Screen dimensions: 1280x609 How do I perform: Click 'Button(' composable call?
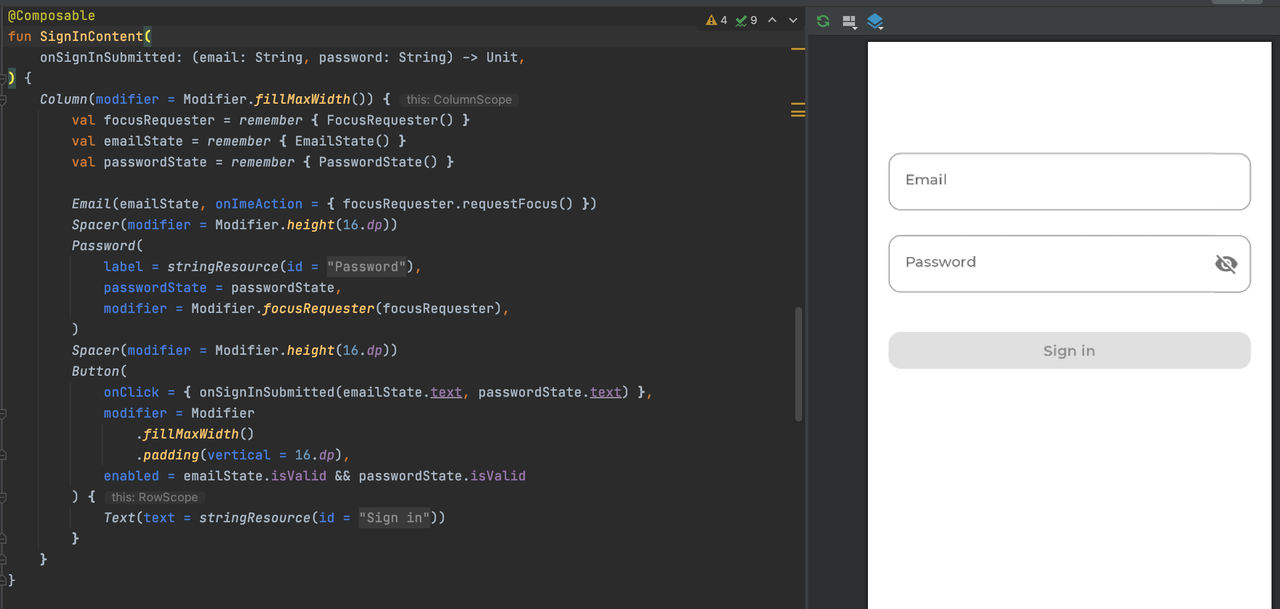point(99,371)
